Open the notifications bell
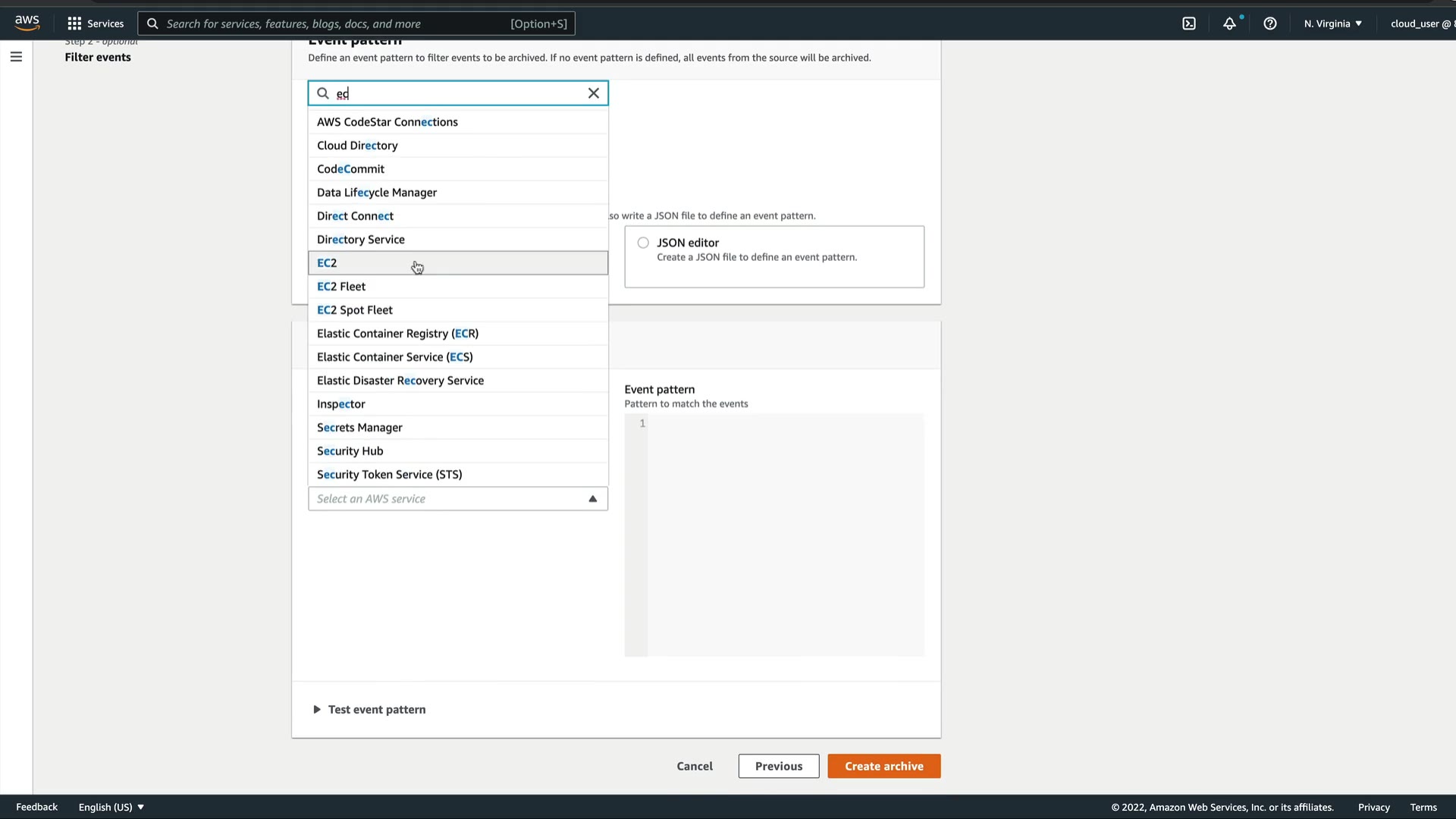The height and width of the screenshot is (819, 1456). pos(1229,24)
